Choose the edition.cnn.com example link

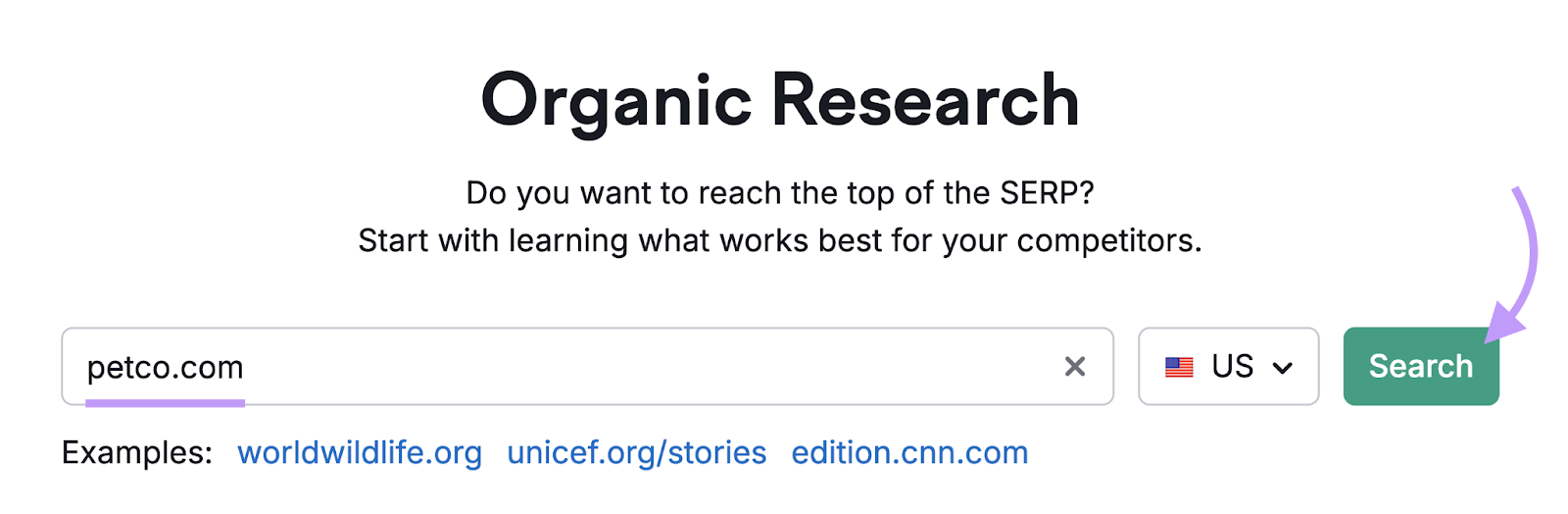(x=909, y=453)
